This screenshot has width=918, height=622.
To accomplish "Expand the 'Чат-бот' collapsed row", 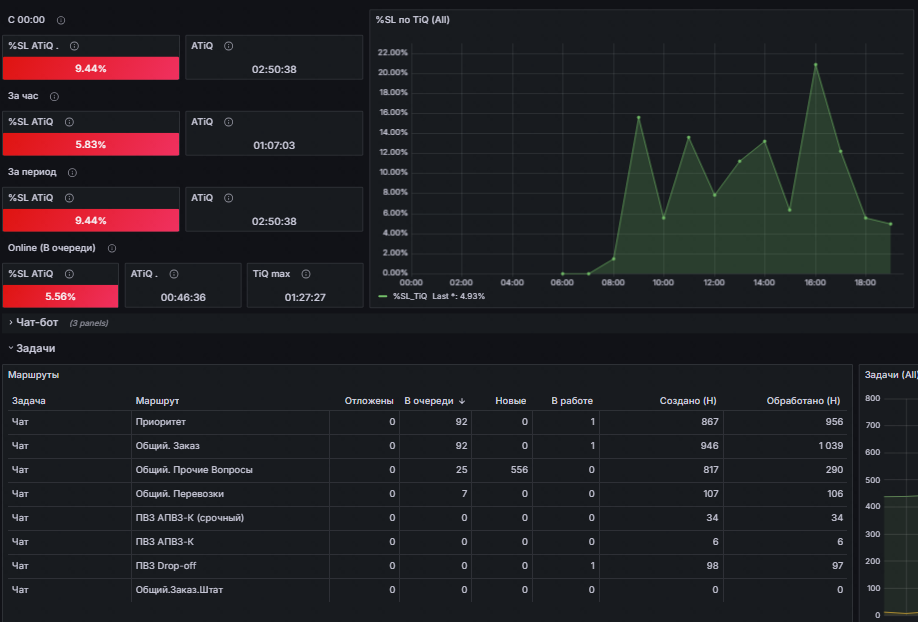I will 37,323.
